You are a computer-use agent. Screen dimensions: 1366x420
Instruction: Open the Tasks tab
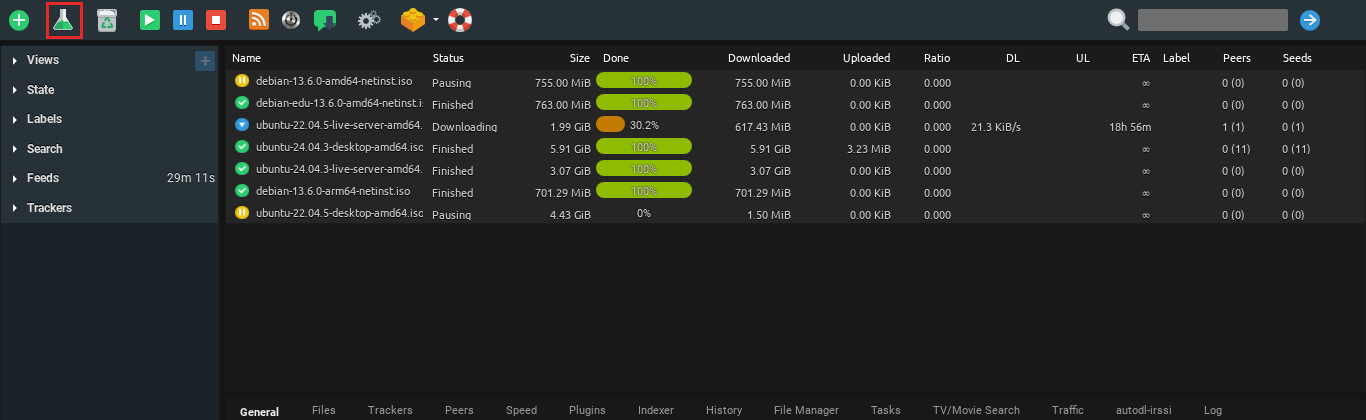click(885, 411)
